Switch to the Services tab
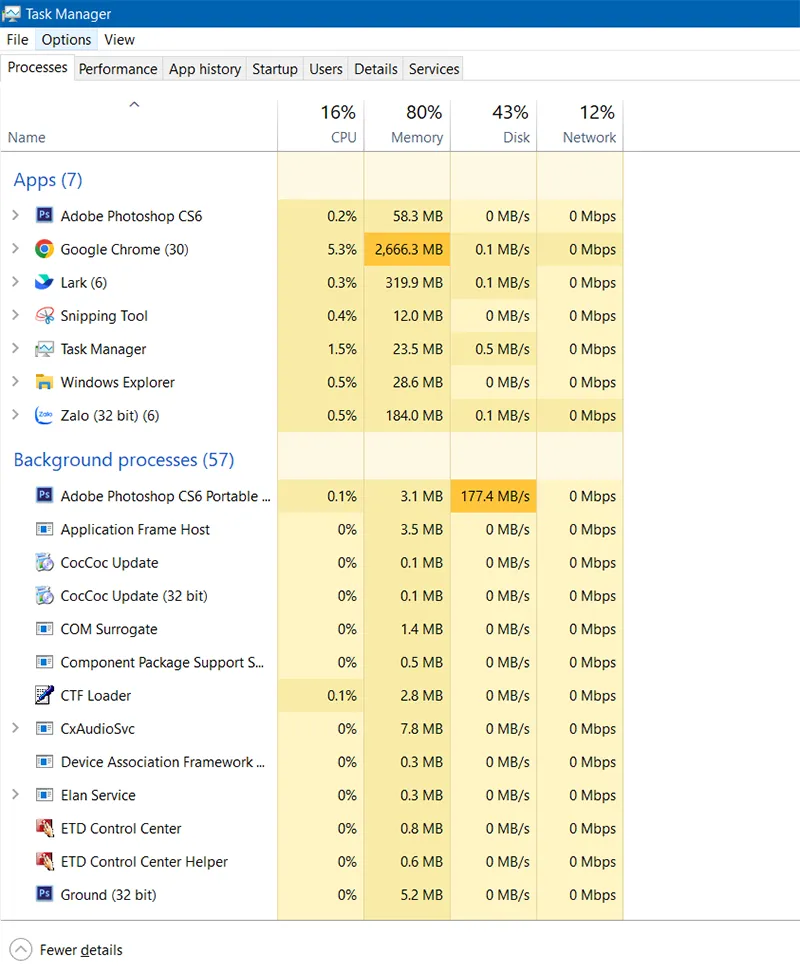 coord(434,69)
